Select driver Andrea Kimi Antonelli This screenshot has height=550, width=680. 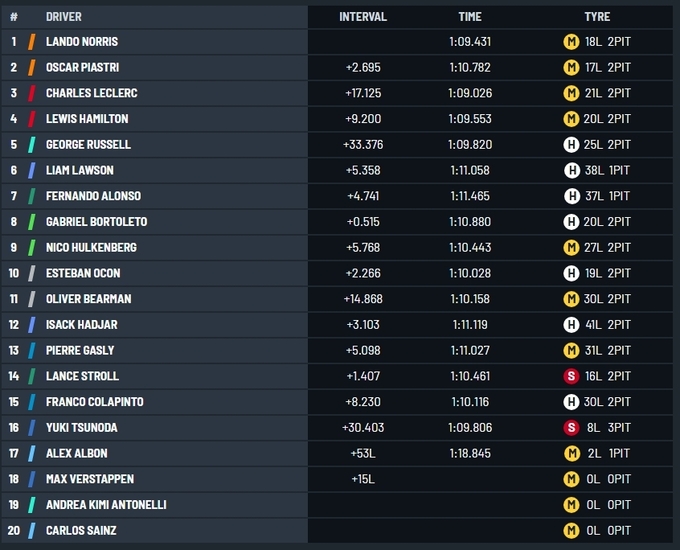point(106,506)
